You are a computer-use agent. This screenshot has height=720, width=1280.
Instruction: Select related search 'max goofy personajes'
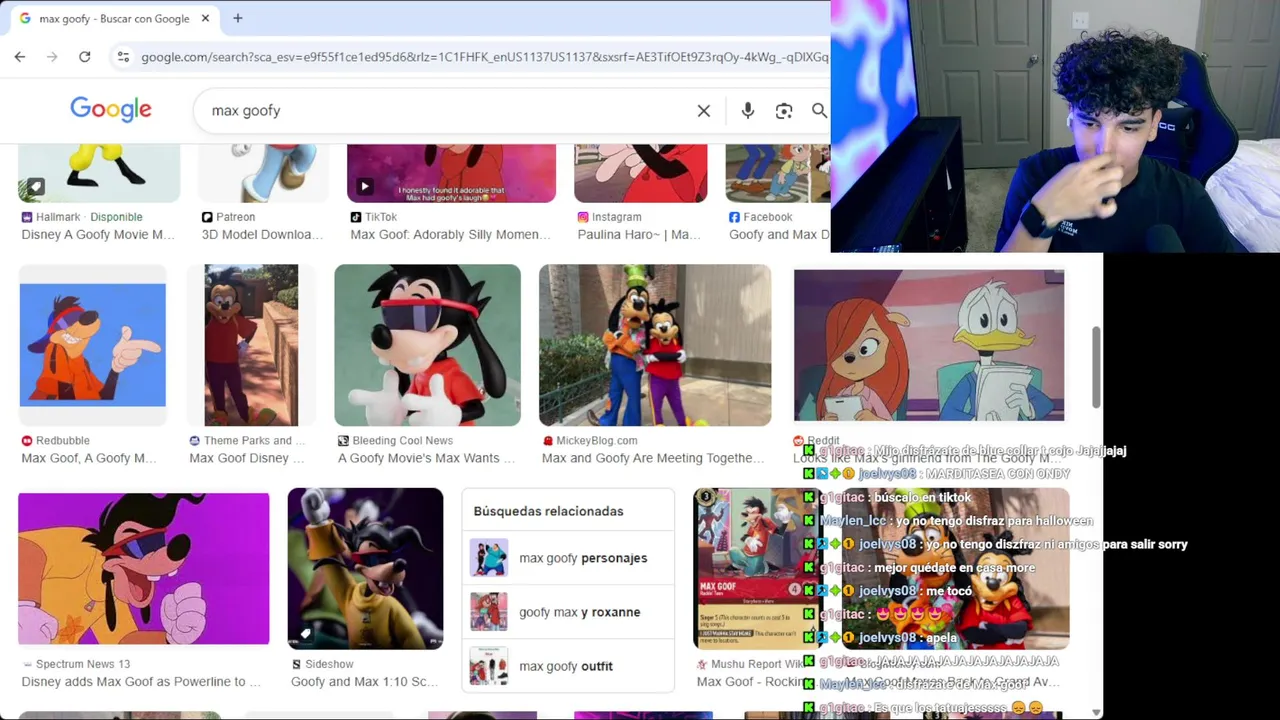568,558
